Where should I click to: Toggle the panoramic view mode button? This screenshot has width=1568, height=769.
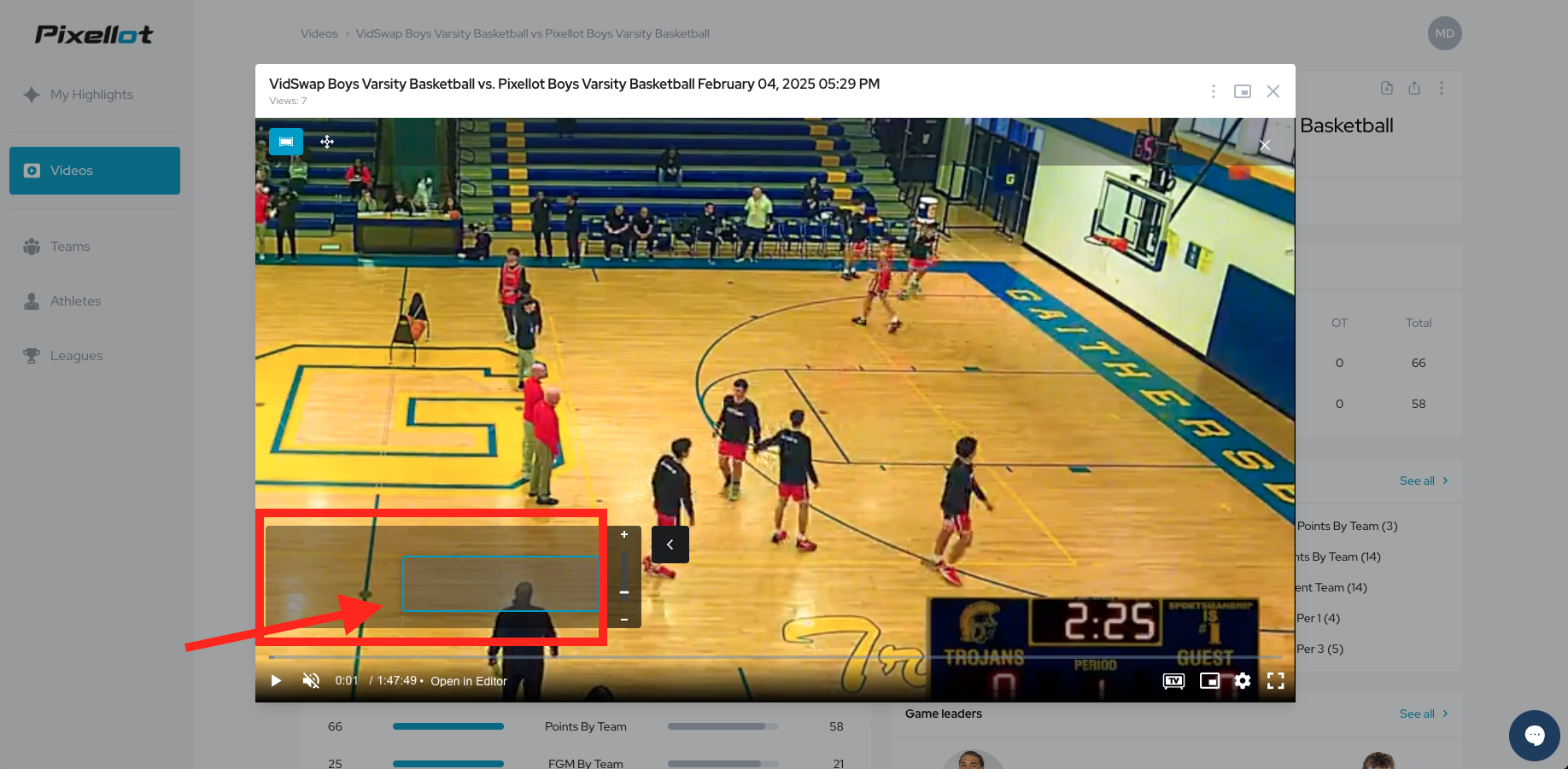[x=286, y=142]
